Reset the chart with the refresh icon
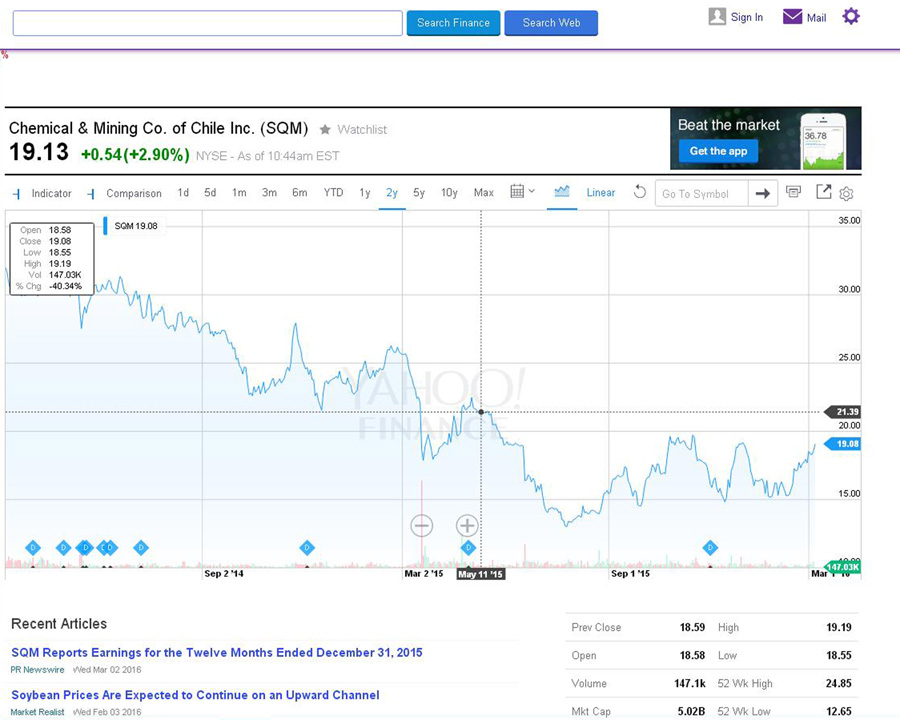The height and width of the screenshot is (720, 900). coord(640,192)
